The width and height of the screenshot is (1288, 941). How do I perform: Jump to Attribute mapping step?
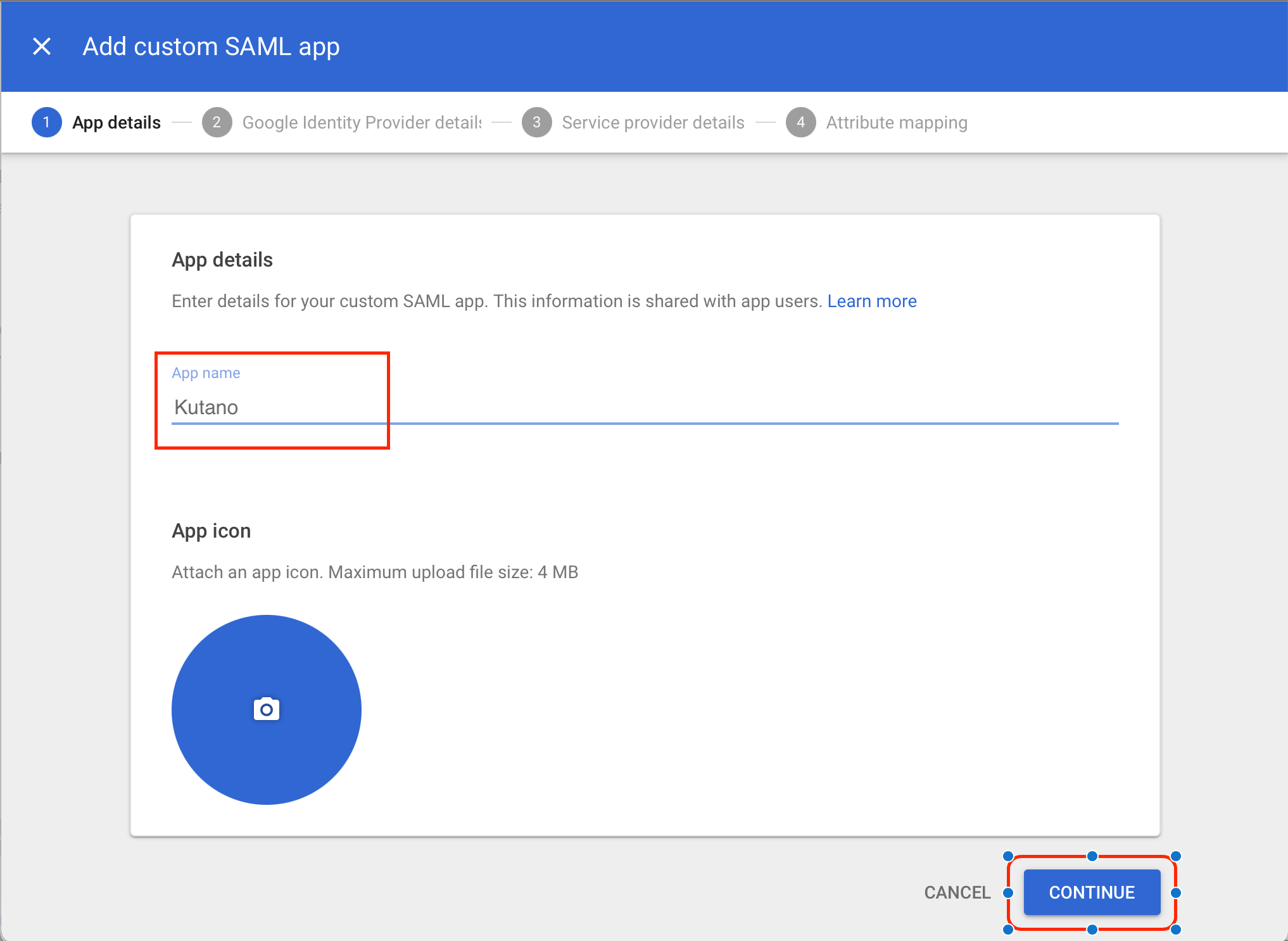877,122
